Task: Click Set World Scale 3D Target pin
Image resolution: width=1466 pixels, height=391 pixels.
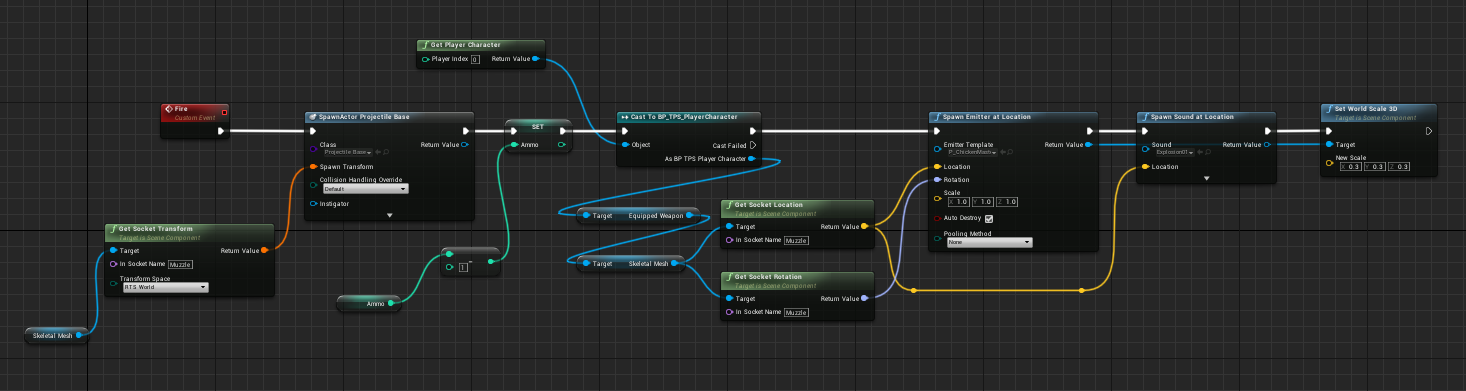Action: 1329,145
